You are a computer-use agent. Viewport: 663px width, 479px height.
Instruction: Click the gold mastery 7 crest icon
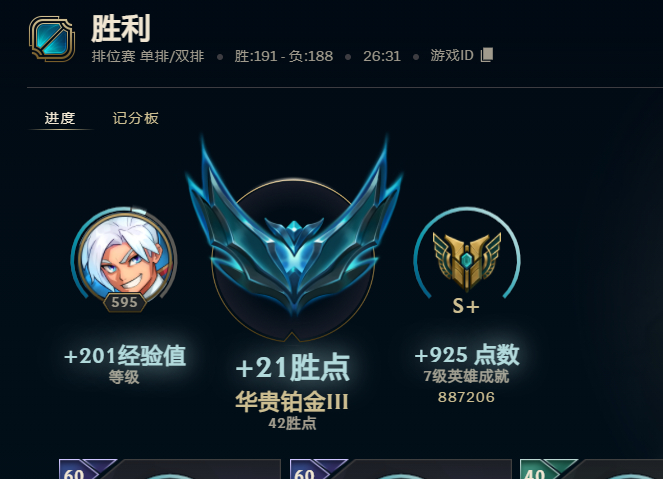pos(467,261)
